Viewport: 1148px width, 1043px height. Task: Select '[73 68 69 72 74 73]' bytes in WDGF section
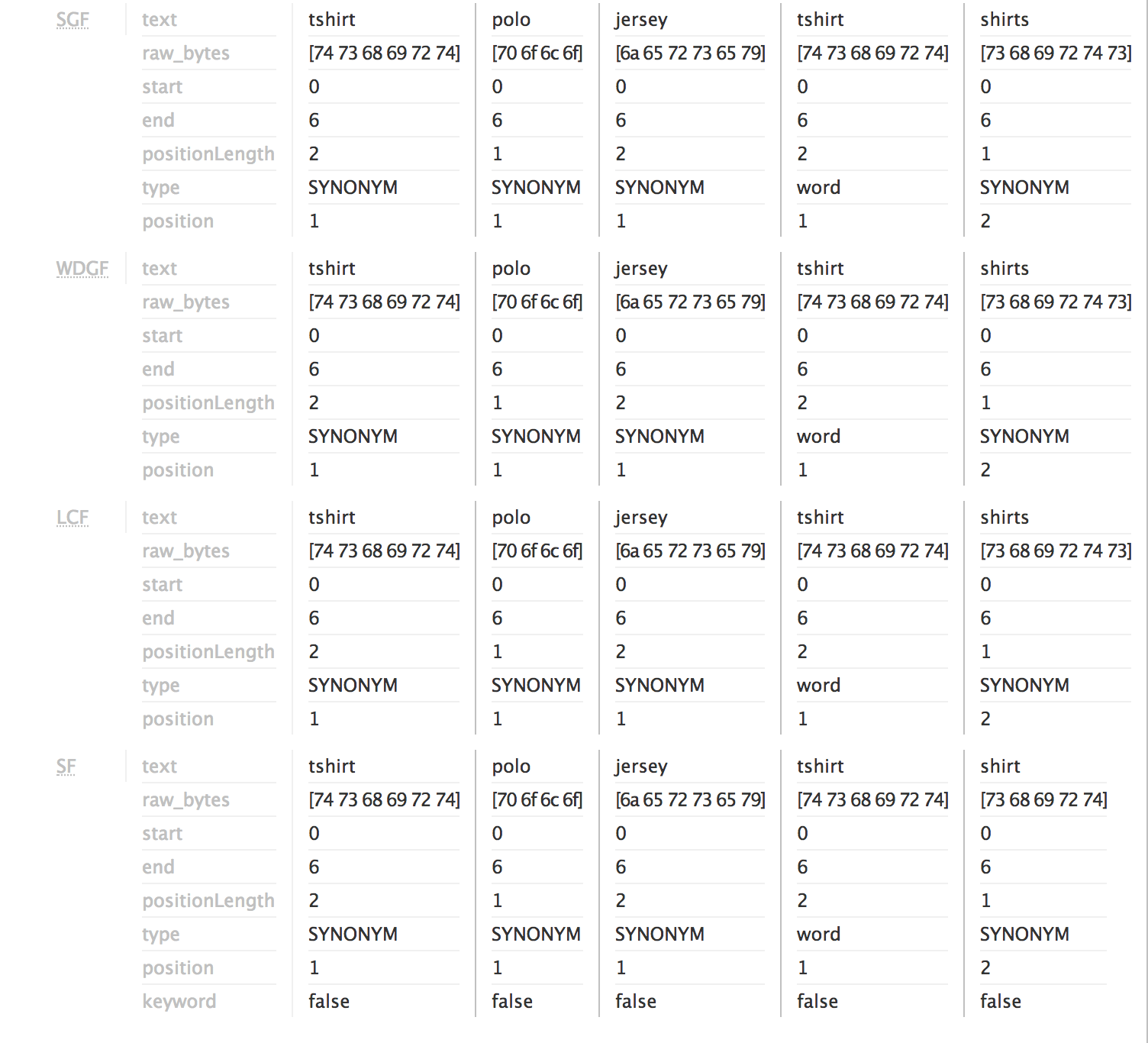point(1056,302)
